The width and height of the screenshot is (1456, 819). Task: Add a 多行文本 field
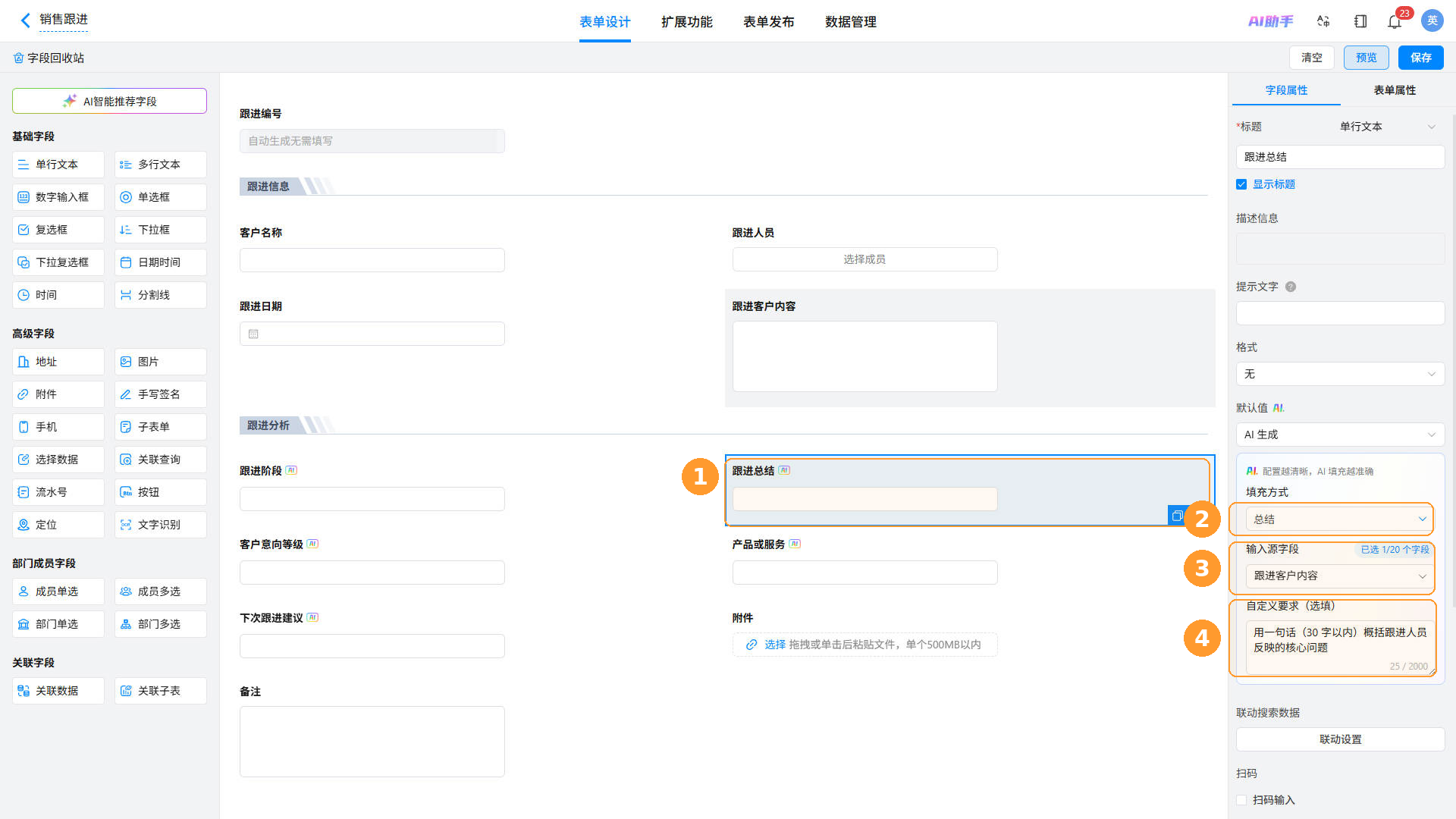pyautogui.click(x=161, y=165)
